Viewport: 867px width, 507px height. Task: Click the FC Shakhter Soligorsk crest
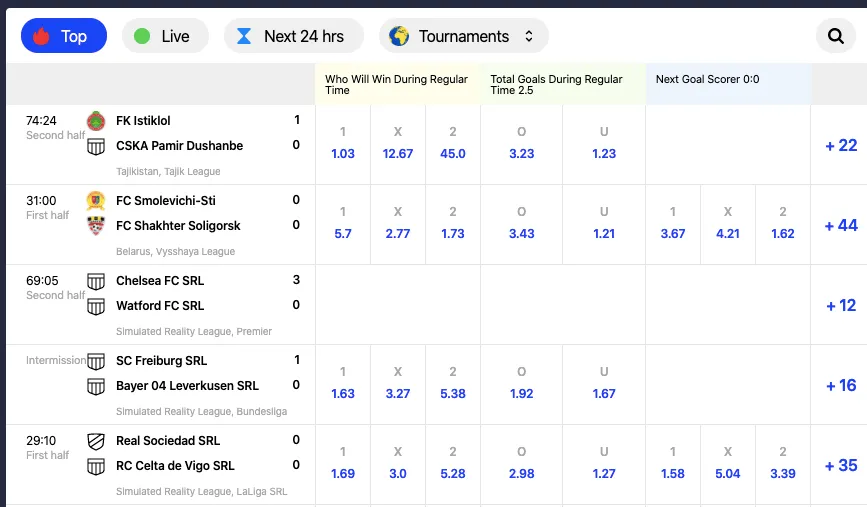(96, 226)
